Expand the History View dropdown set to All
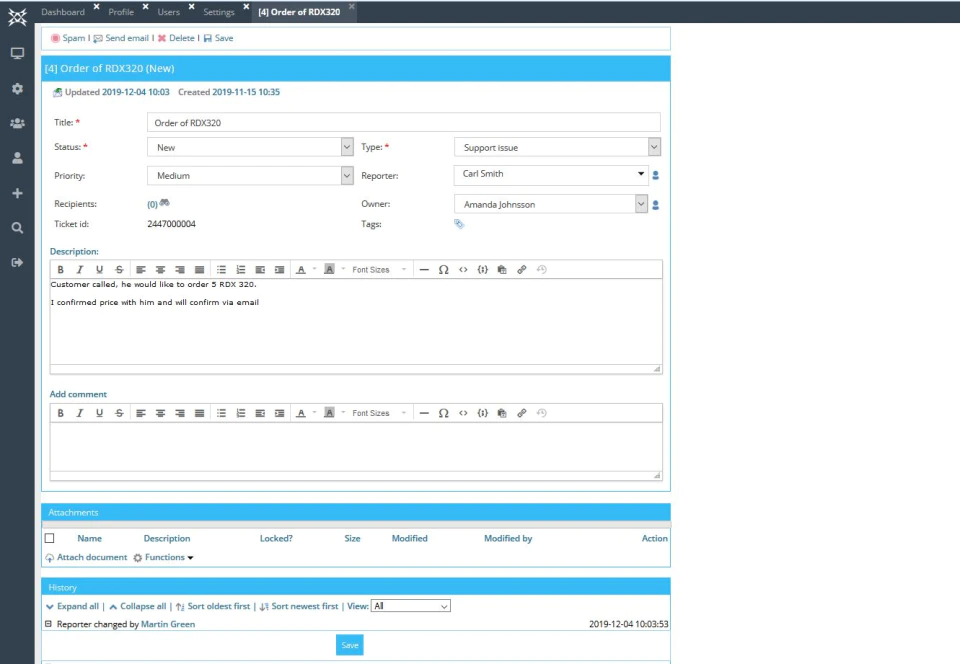Viewport: 960px width, 664px height. 411,606
